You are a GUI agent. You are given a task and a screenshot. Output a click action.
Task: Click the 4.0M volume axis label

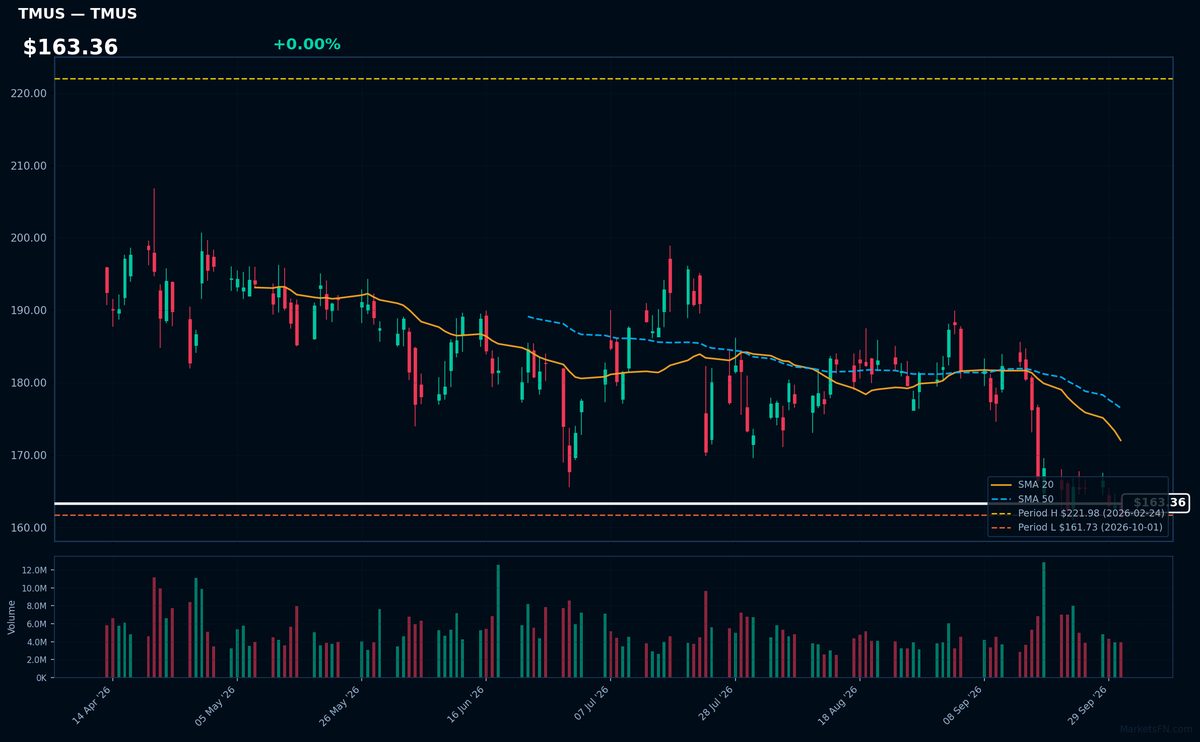click(x=36, y=642)
